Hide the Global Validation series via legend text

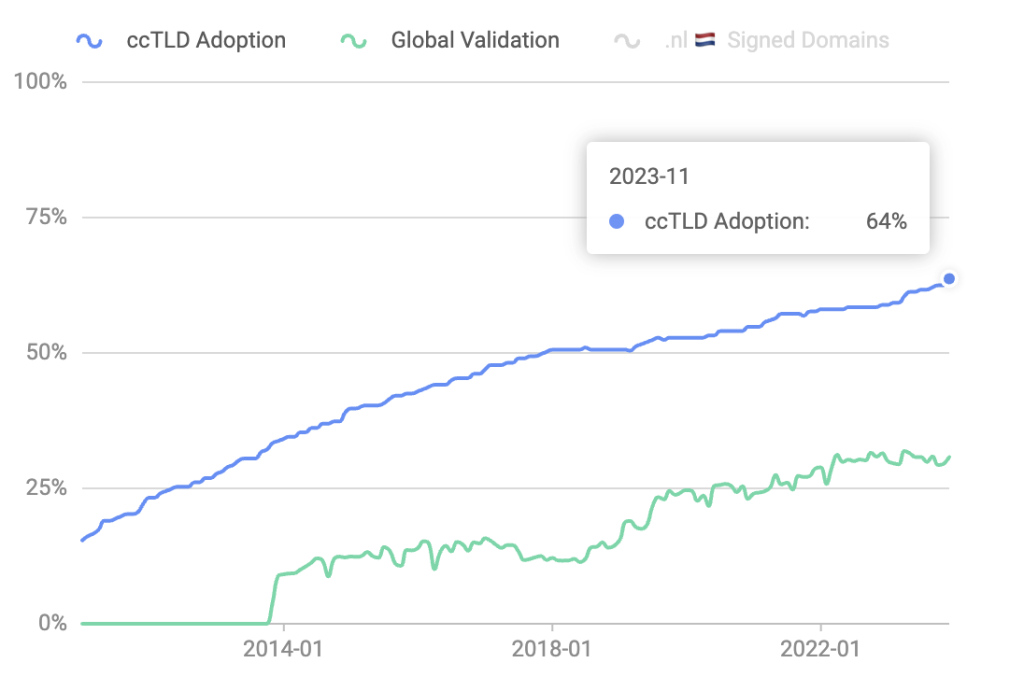coord(475,41)
